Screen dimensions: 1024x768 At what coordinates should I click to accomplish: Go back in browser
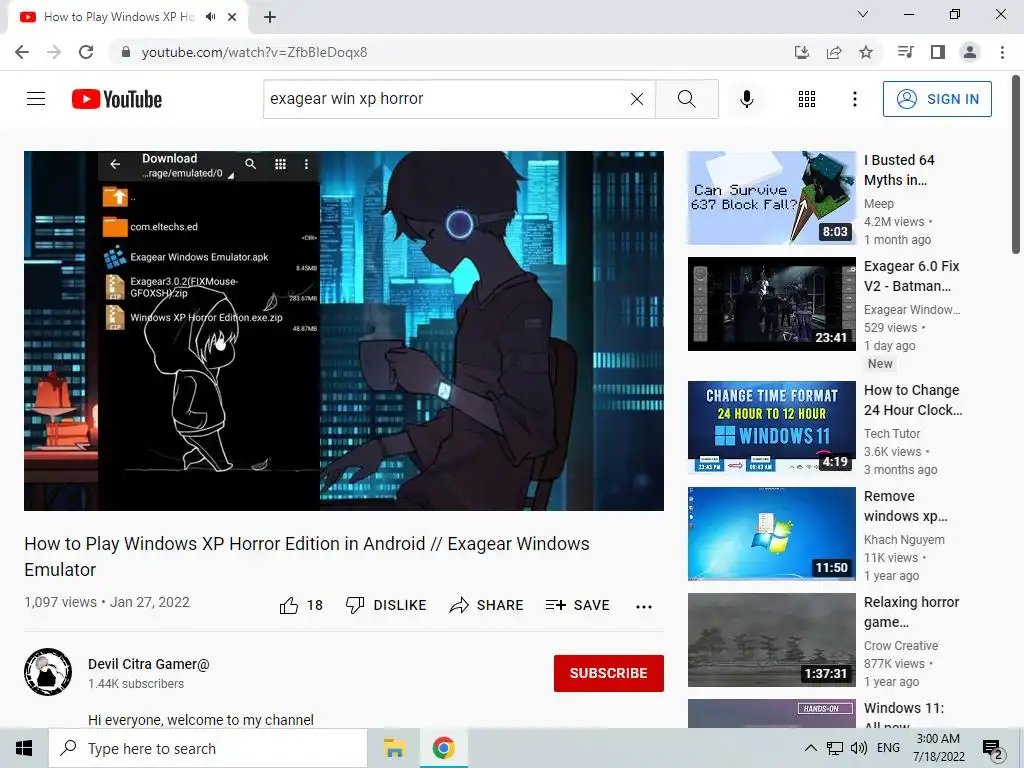pos(22,52)
